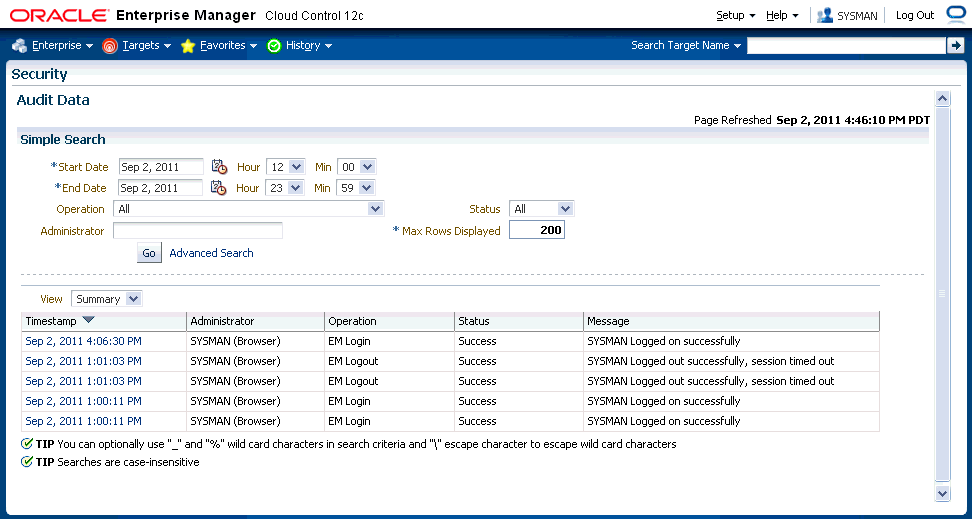Image resolution: width=972 pixels, height=519 pixels.
Task: Open the Status dropdown
Action: (542, 209)
